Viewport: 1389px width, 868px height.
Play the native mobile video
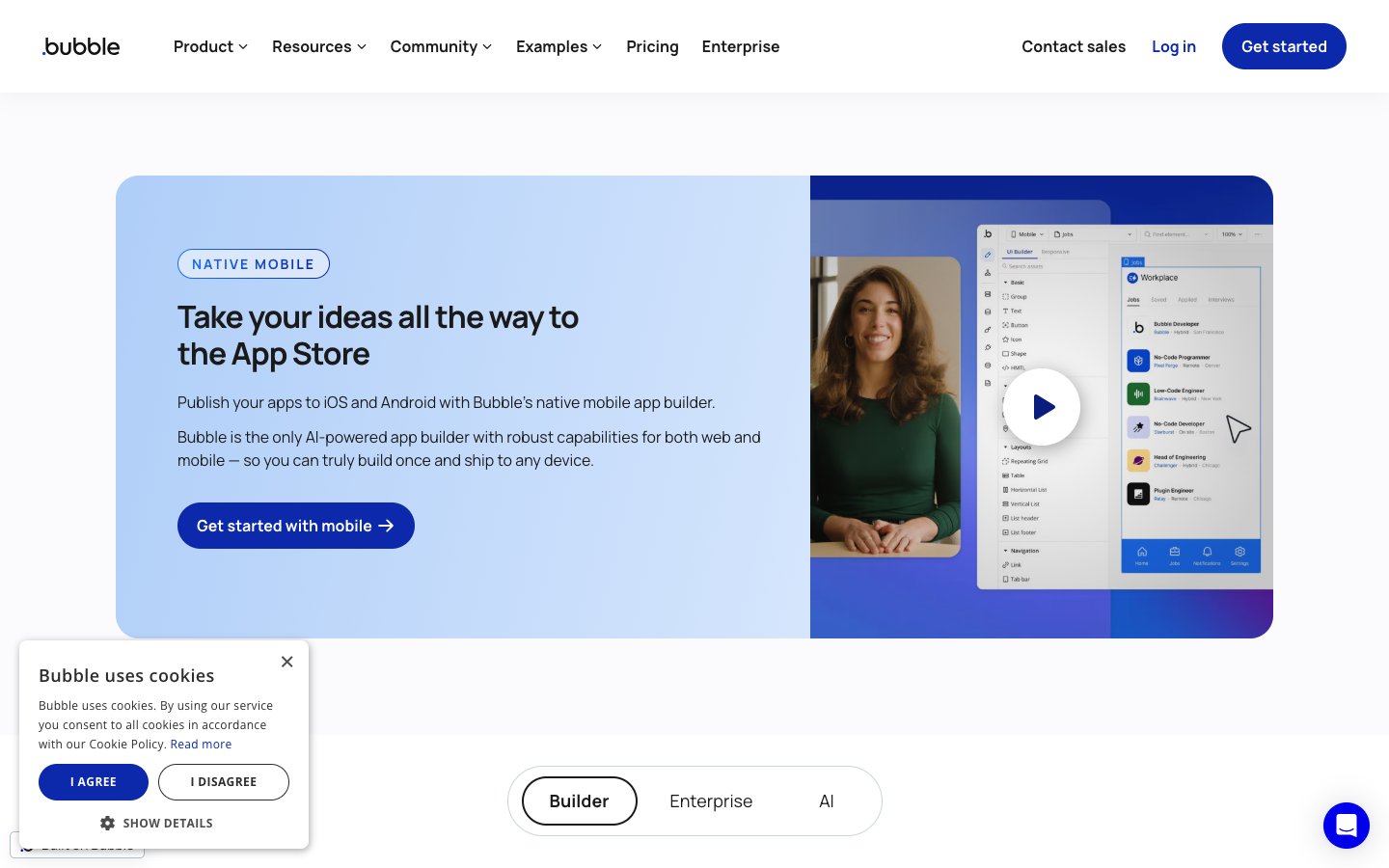click(1042, 407)
